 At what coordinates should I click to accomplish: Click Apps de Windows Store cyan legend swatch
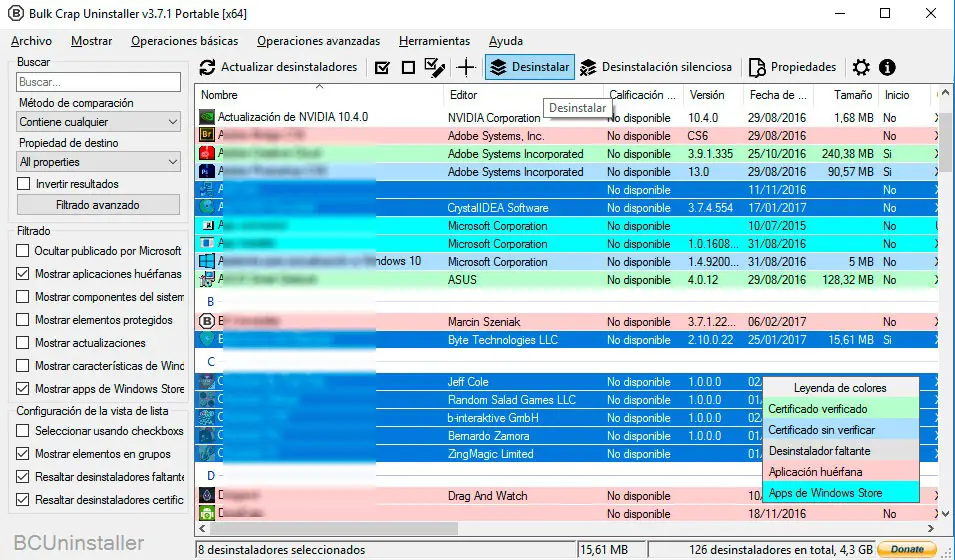(840, 493)
